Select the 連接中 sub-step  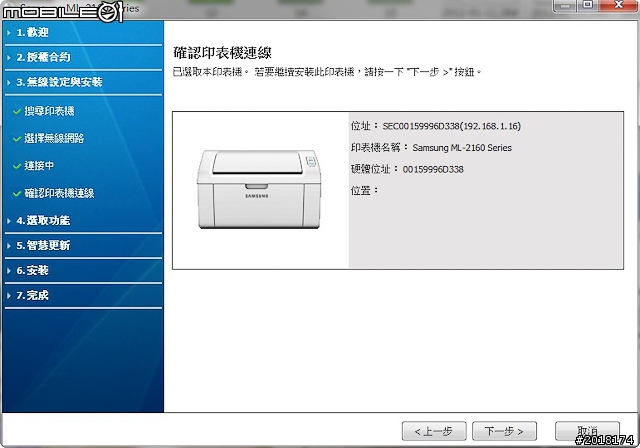pos(39,166)
